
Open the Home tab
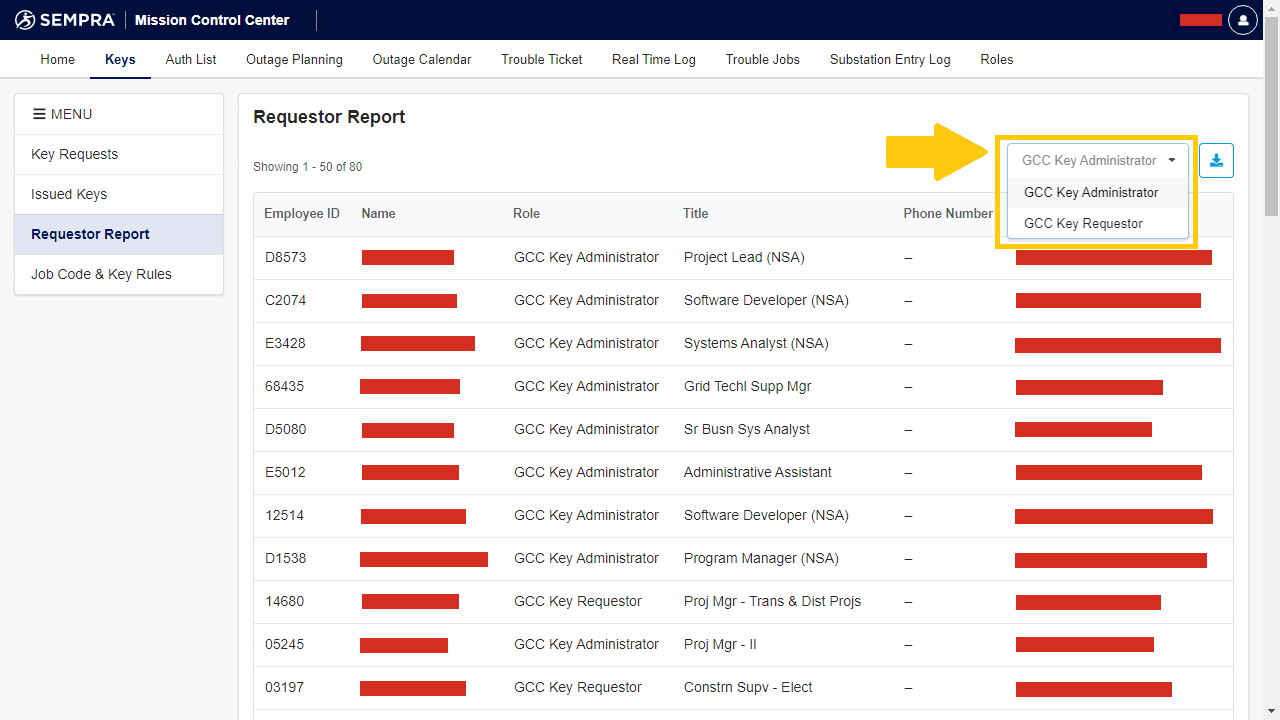pos(58,60)
